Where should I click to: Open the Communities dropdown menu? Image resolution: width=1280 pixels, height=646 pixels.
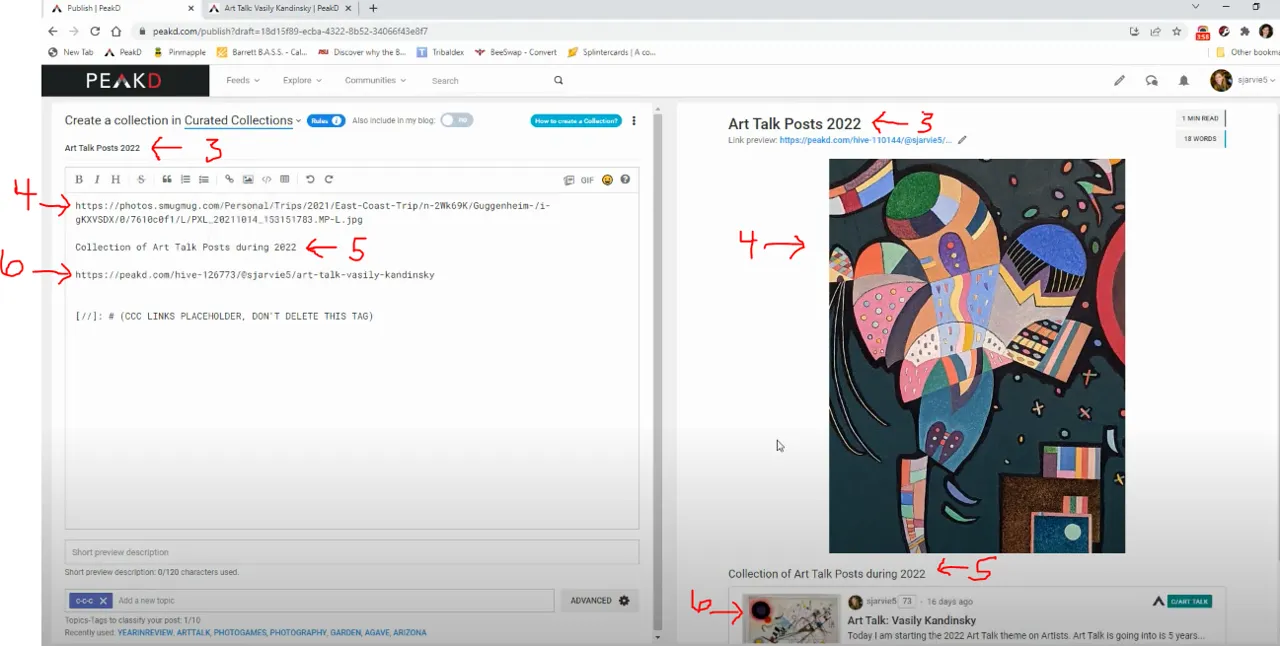(375, 80)
